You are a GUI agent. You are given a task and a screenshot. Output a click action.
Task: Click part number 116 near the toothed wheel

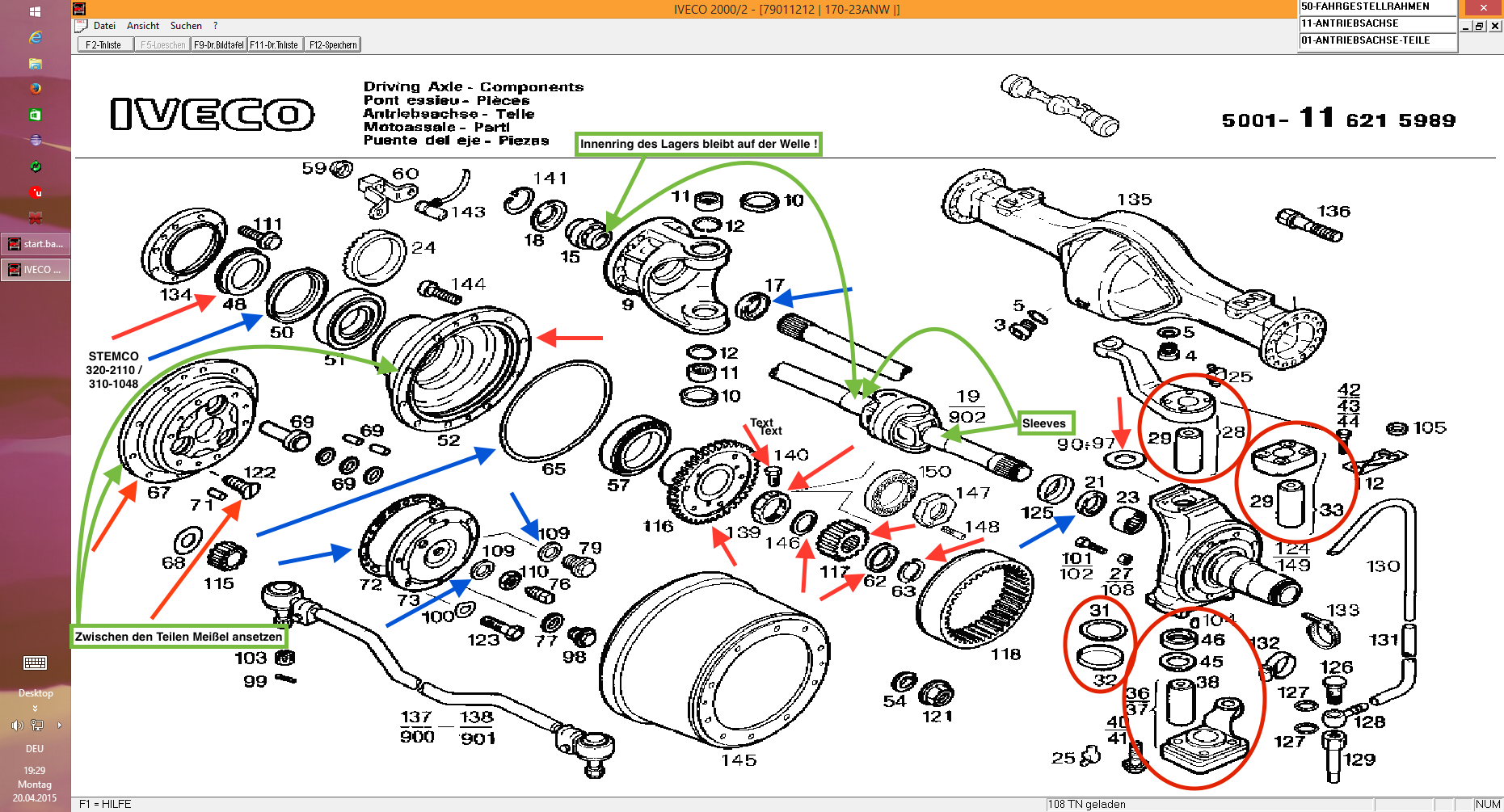pyautogui.click(x=658, y=526)
